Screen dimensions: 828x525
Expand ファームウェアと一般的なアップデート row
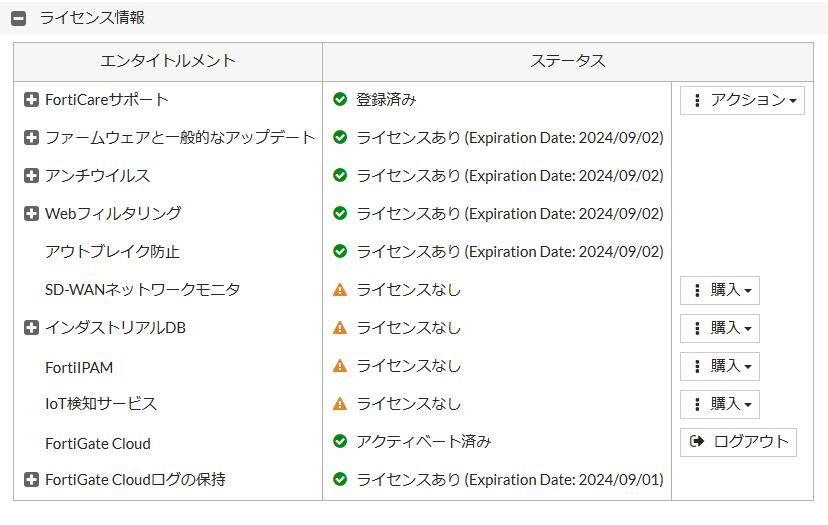pyautogui.click(x=31, y=138)
